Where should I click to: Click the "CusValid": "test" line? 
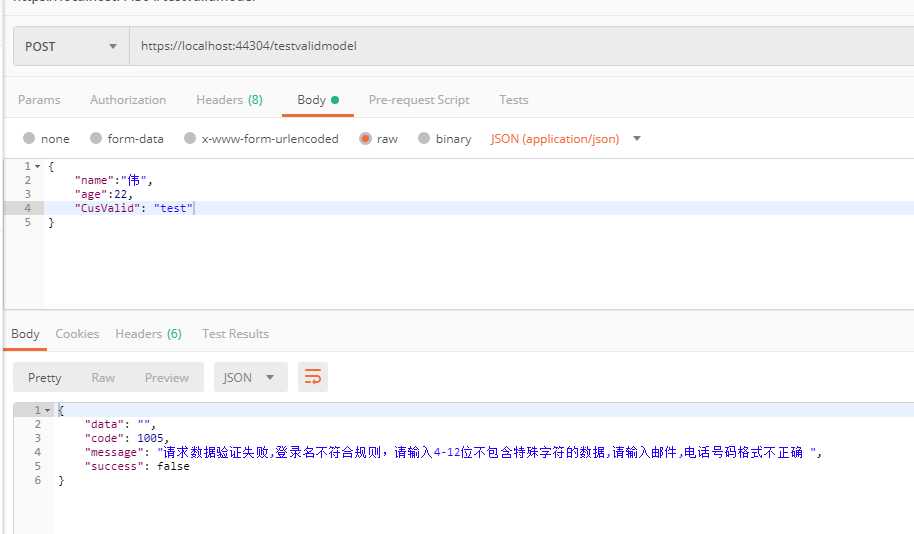tap(133, 208)
